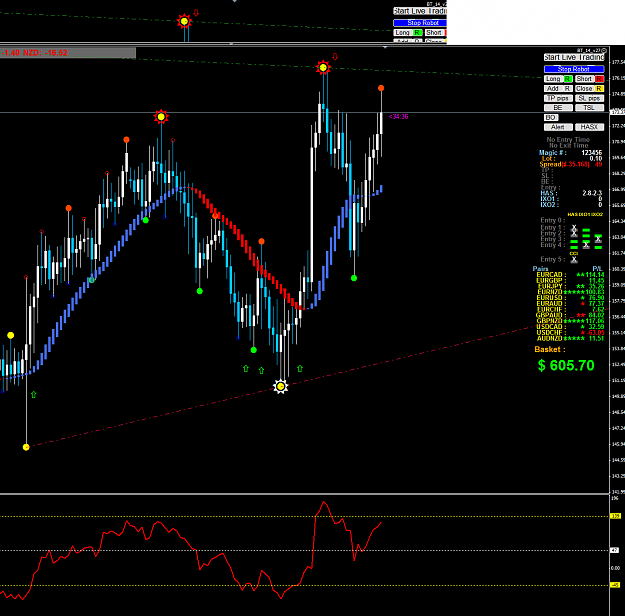The height and width of the screenshot is (616, 625).
Task: Click the 'No Entry Time' label
Action: (568, 140)
